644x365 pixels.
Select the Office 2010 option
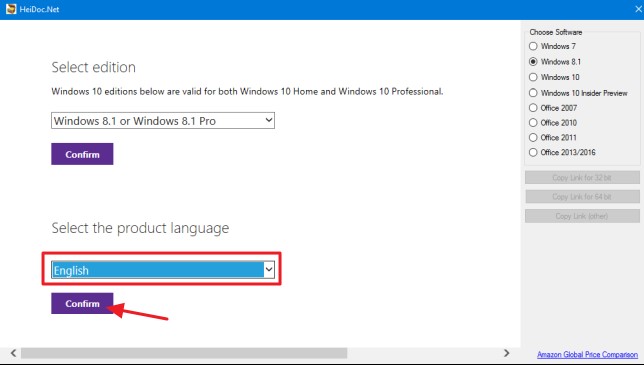533,123
